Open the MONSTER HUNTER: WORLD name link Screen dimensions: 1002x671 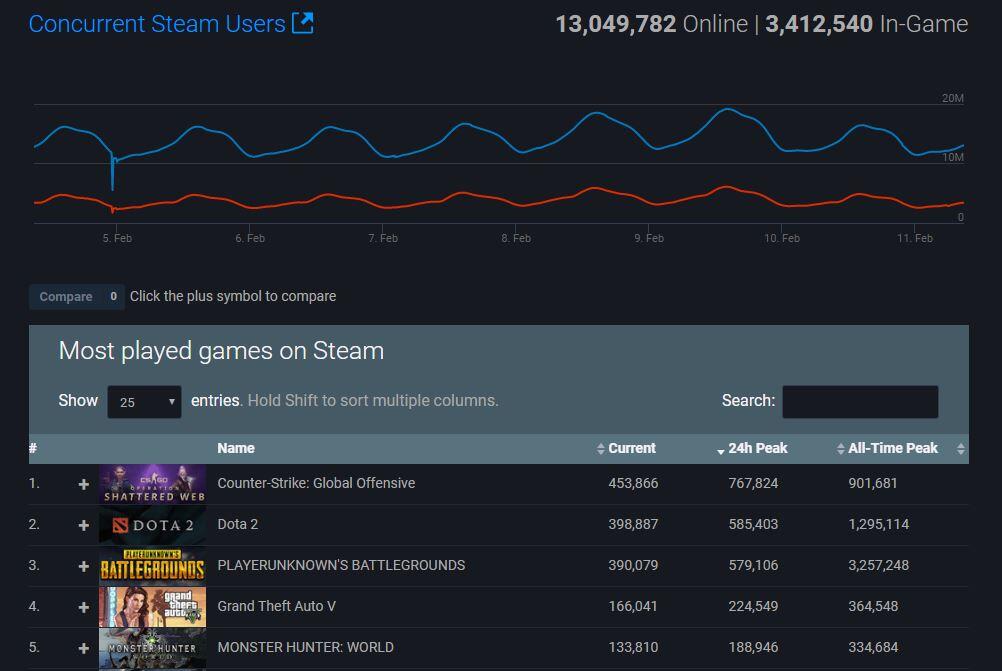(305, 647)
